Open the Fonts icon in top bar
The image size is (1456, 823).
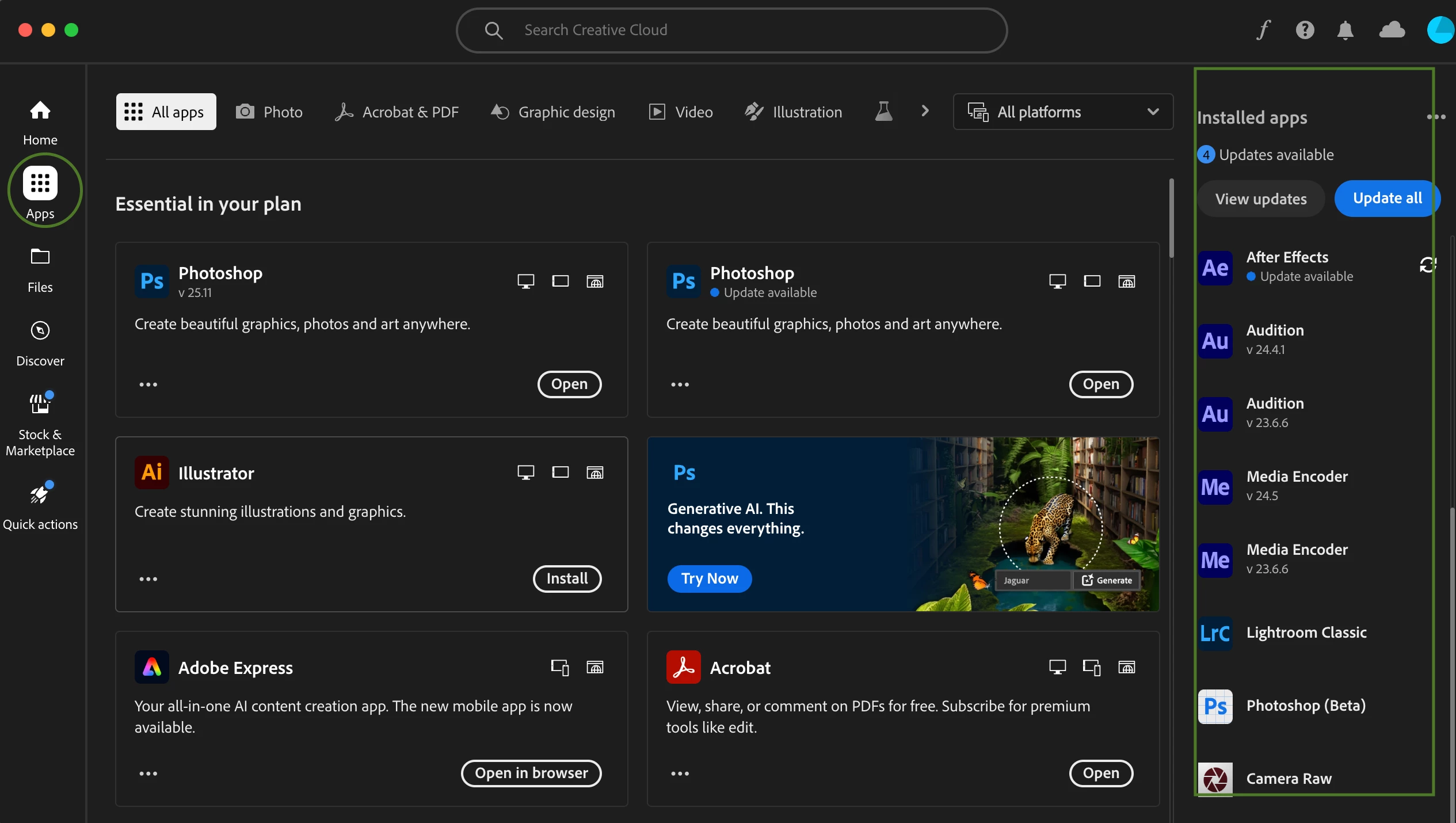[x=1263, y=30]
